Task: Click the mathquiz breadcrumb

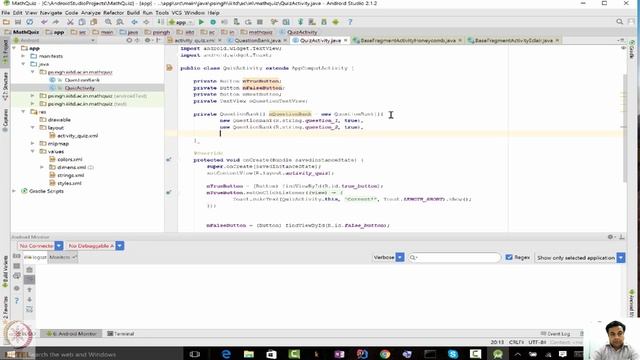Action: click(x=256, y=32)
